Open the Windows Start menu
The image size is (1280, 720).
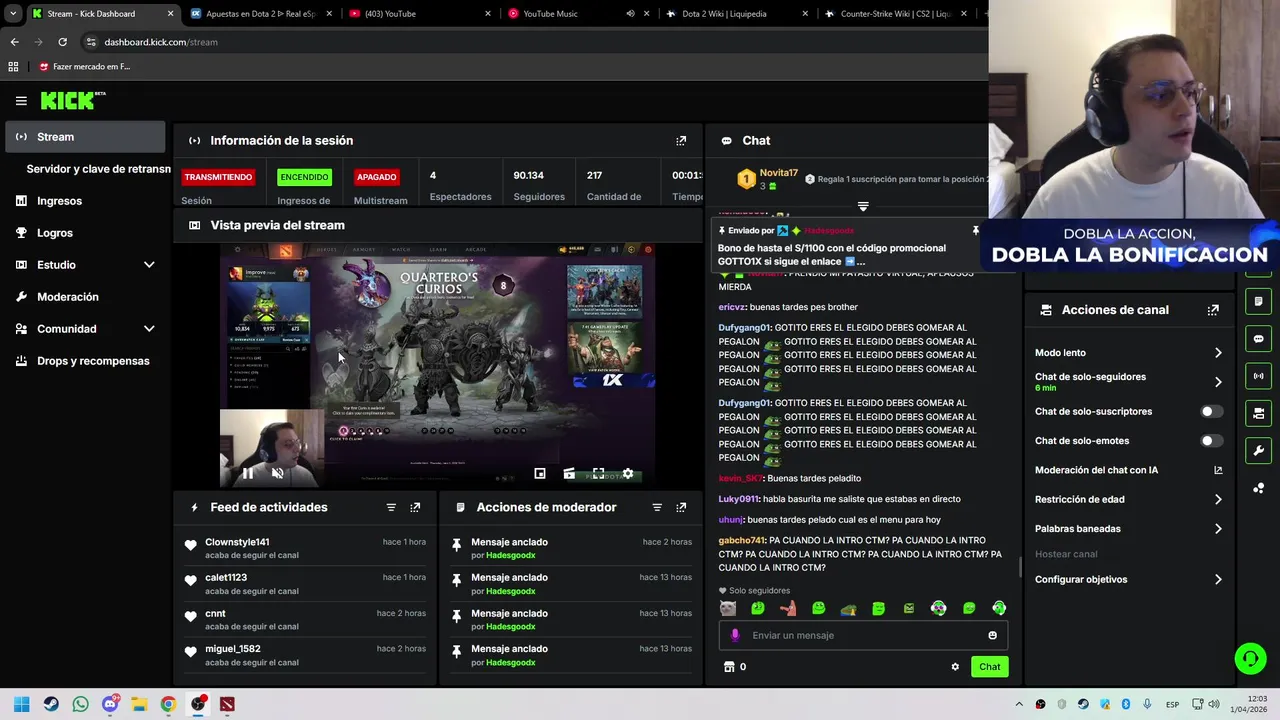click(21, 704)
